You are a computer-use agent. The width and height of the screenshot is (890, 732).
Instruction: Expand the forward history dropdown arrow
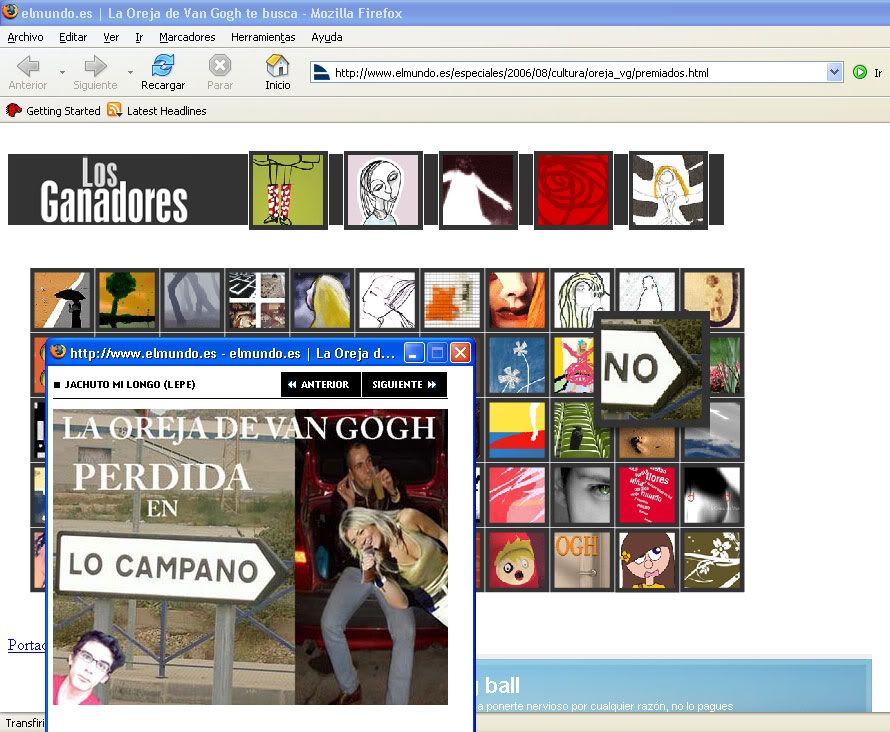[x=130, y=73]
